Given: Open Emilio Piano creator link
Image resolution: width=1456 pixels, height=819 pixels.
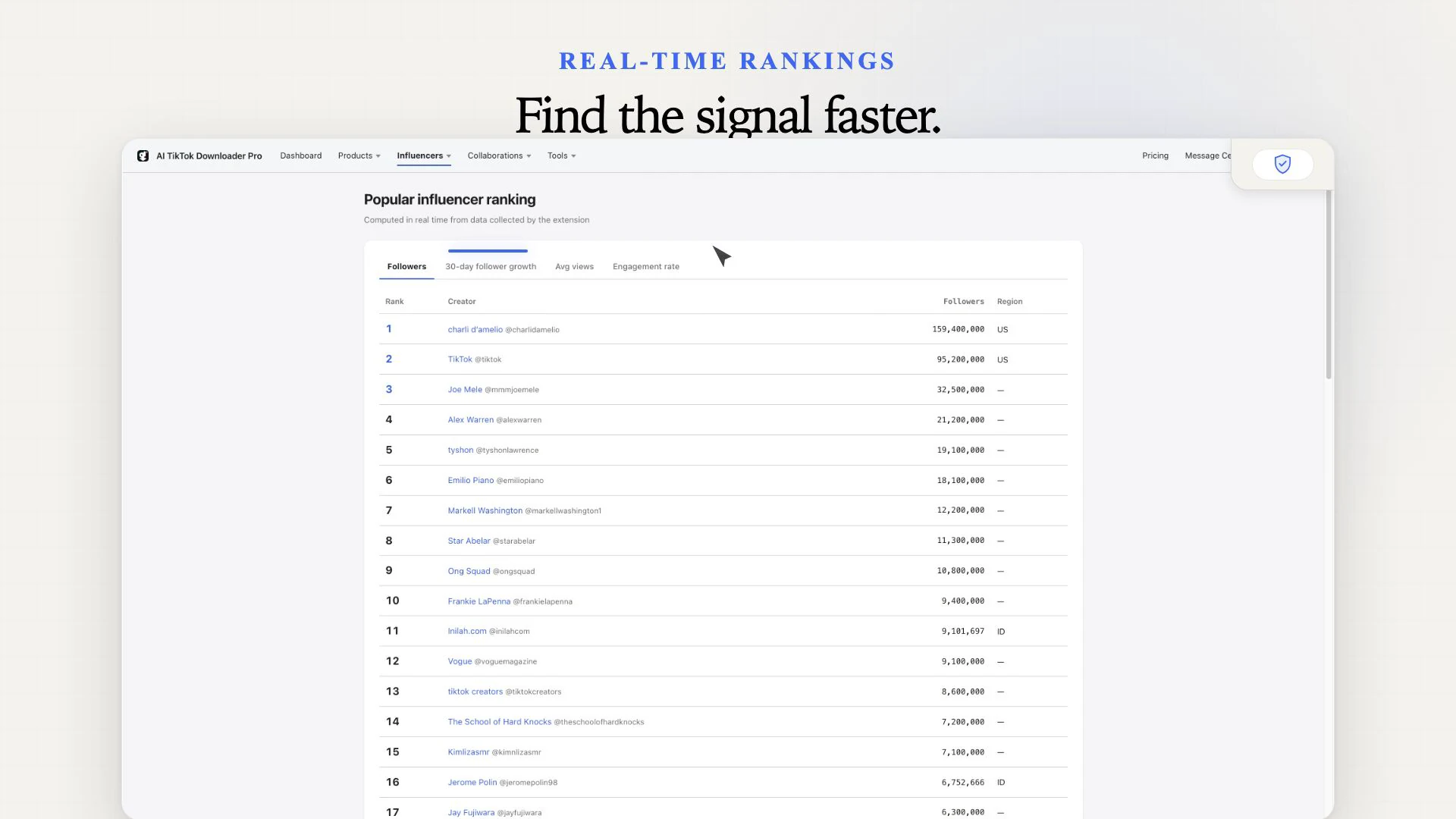Looking at the screenshot, I should coord(470,481).
